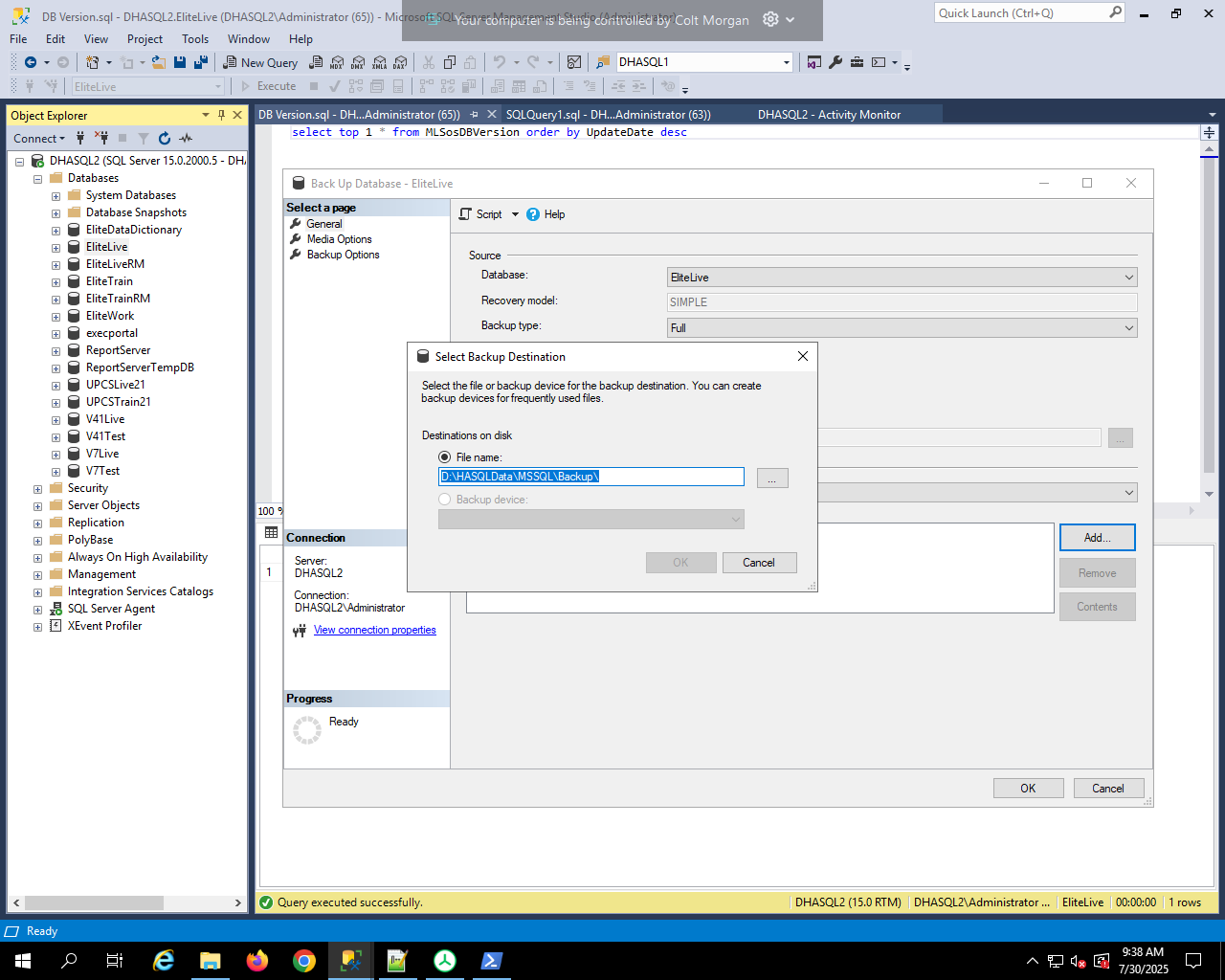Open the Backup type dropdown showing Full

pos(902,327)
